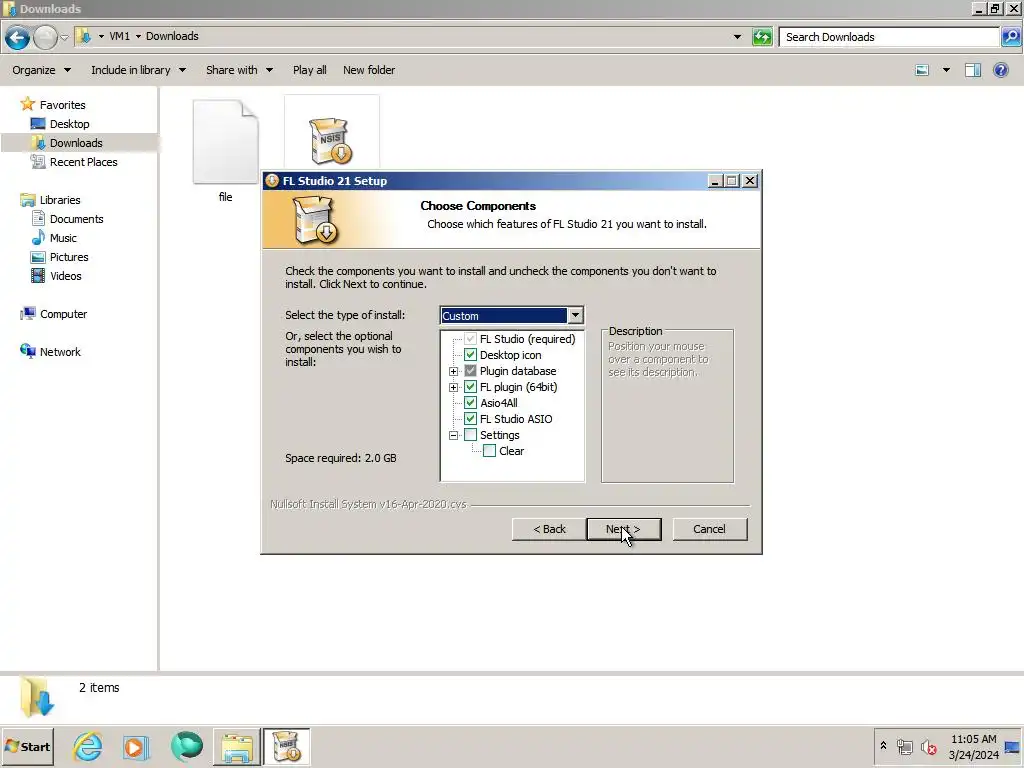Image resolution: width=1024 pixels, height=768 pixels.
Task: Click the Explorer Forward arrow button
Action: [x=45, y=37]
